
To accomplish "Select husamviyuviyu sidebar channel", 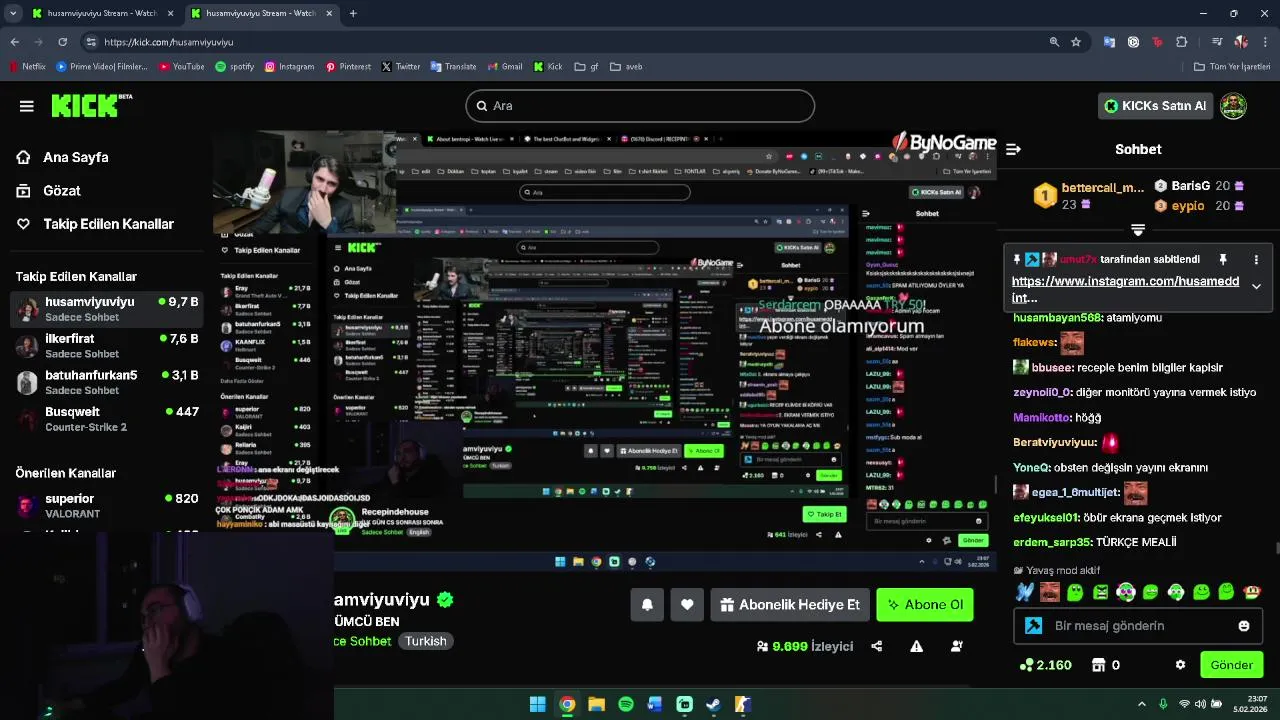I will coord(107,309).
